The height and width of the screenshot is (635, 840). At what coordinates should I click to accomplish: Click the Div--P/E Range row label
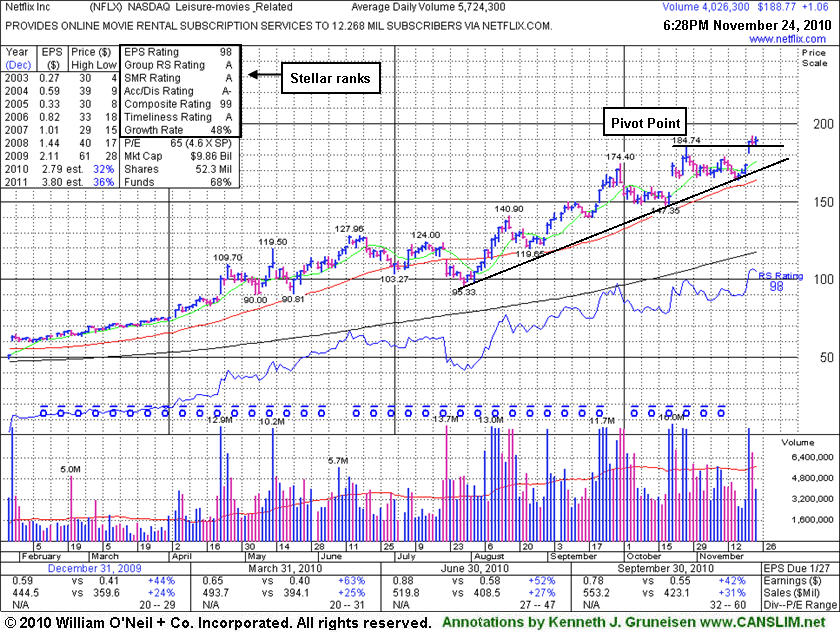pos(800,605)
